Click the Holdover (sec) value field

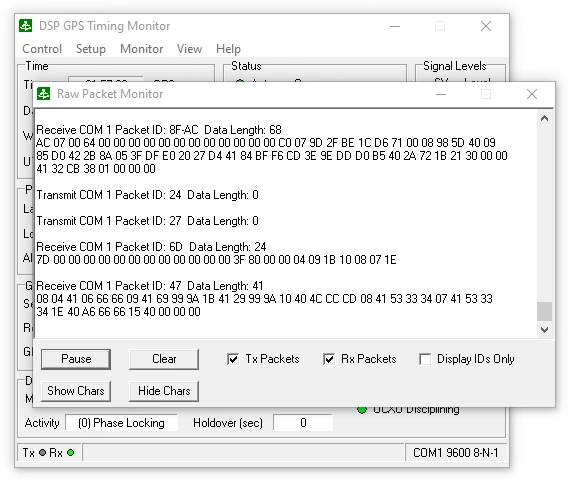coord(303,423)
